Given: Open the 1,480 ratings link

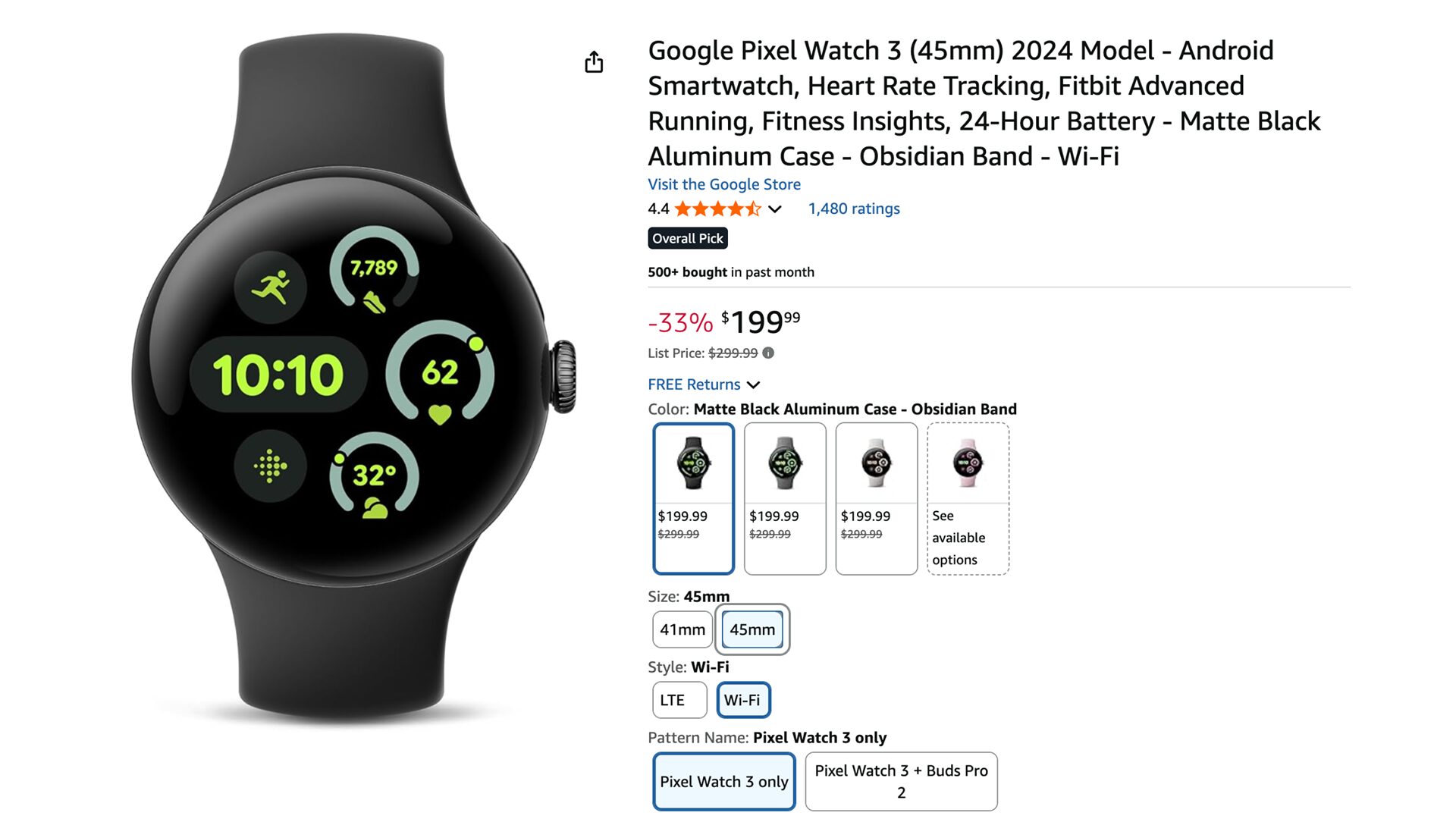Looking at the screenshot, I should (854, 209).
